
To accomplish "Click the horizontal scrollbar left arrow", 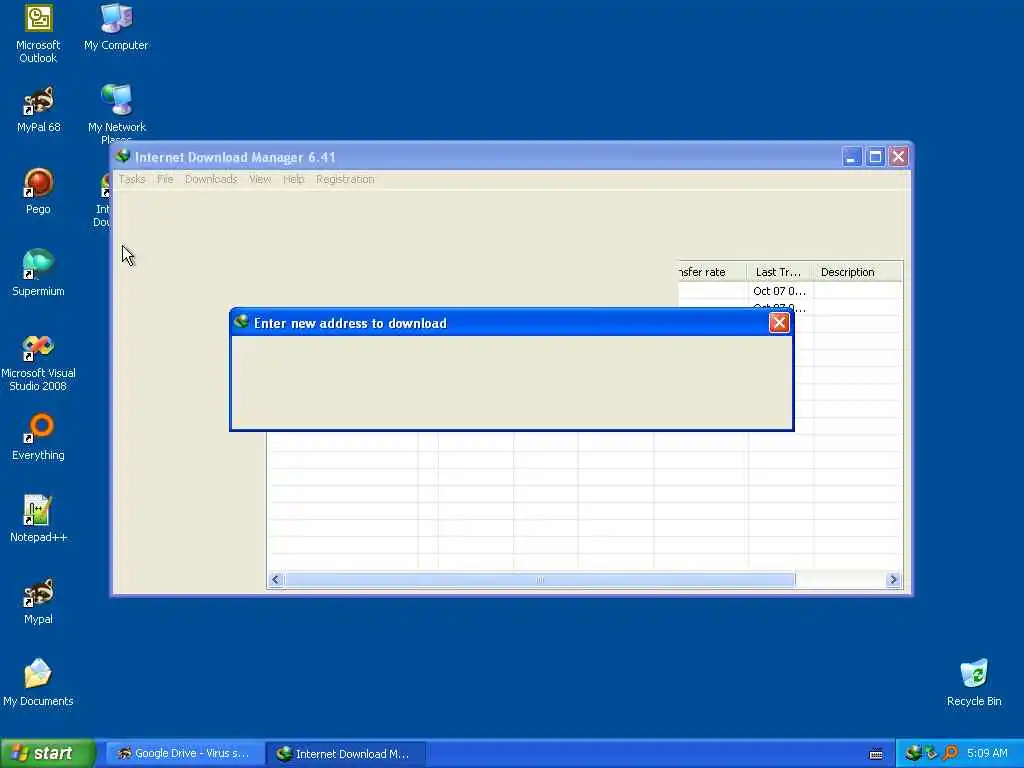I will point(276,580).
